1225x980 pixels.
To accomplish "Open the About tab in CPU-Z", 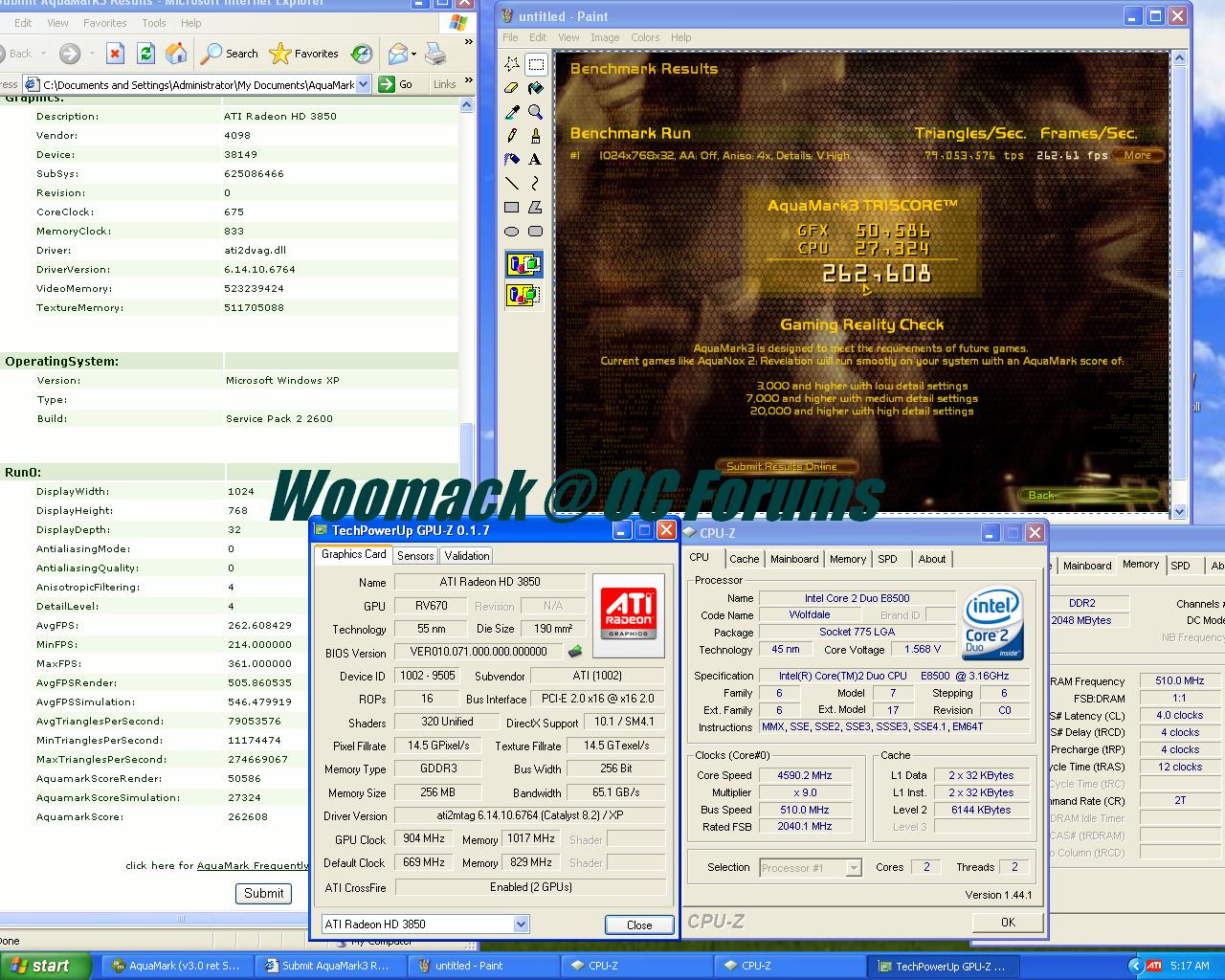I will click(932, 559).
